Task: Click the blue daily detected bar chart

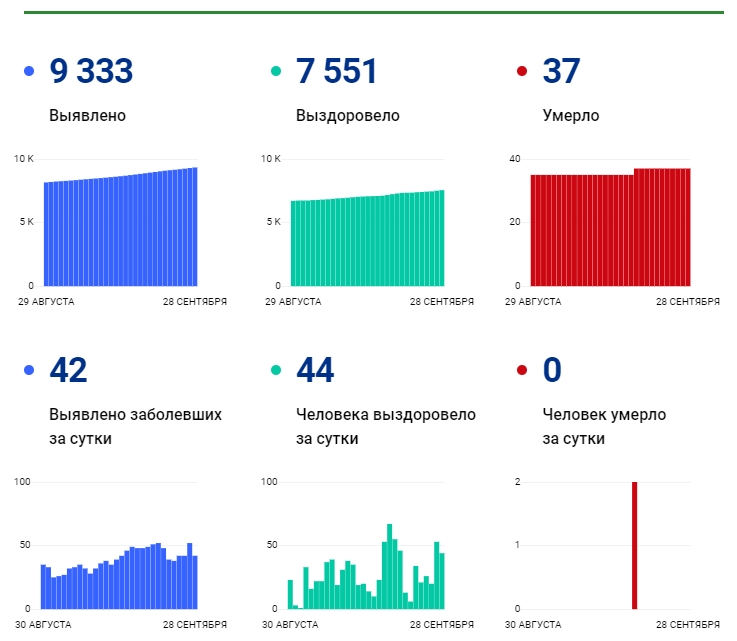Action: coord(119,576)
